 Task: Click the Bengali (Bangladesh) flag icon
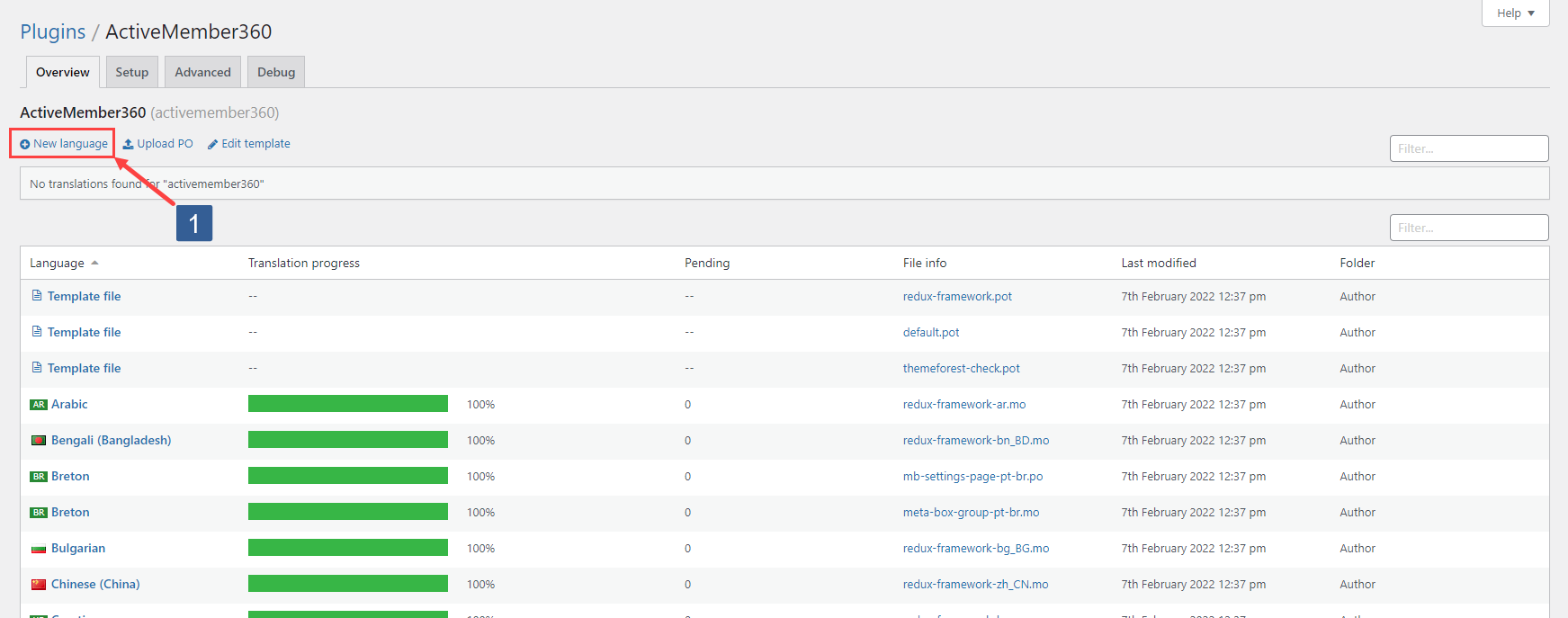(39, 441)
